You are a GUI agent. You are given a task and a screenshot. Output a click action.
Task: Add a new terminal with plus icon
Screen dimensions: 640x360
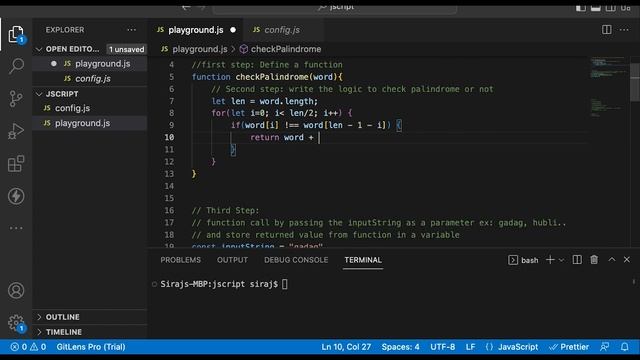tap(550, 260)
